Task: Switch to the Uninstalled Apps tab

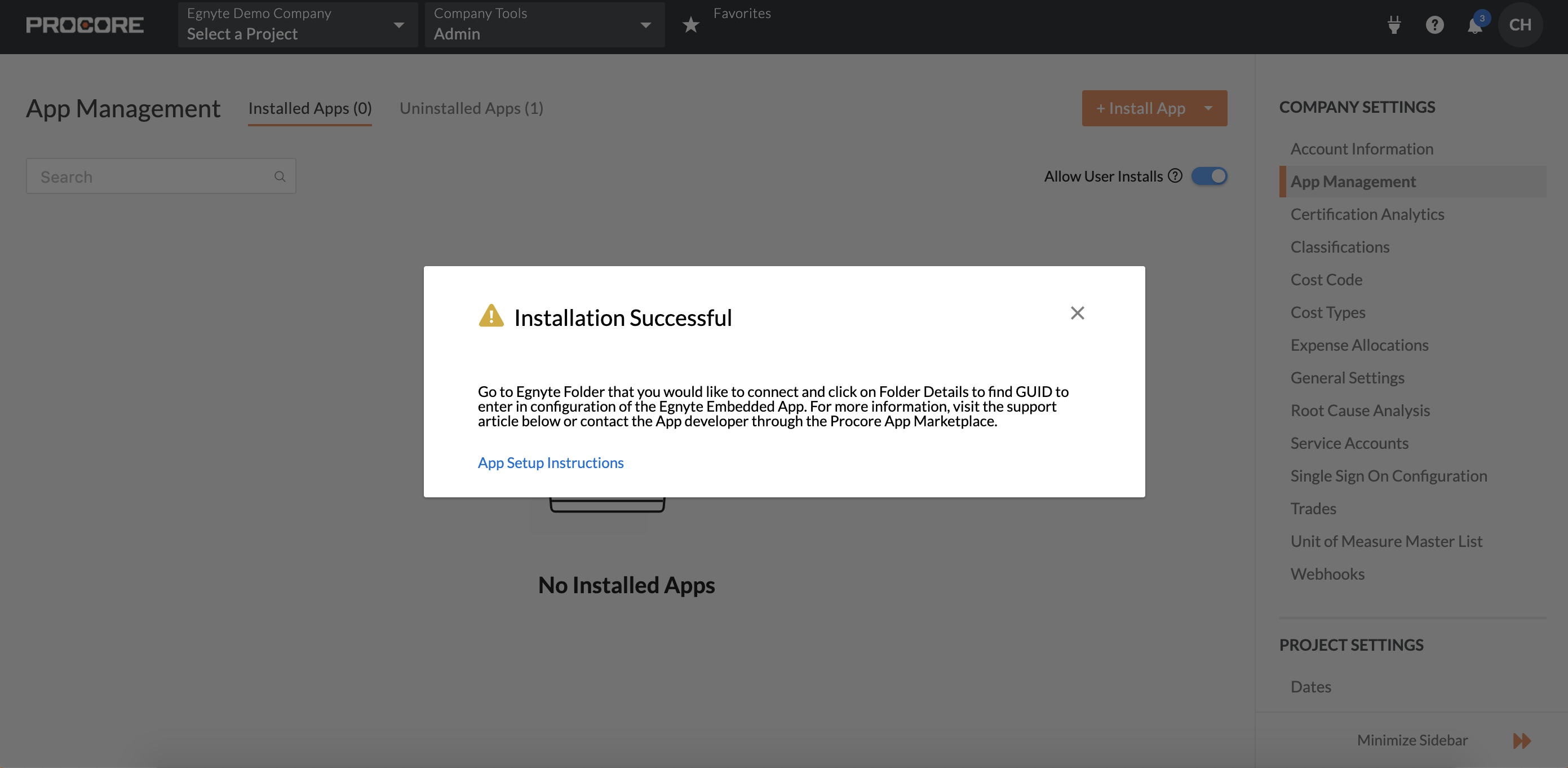Action: coord(471,108)
